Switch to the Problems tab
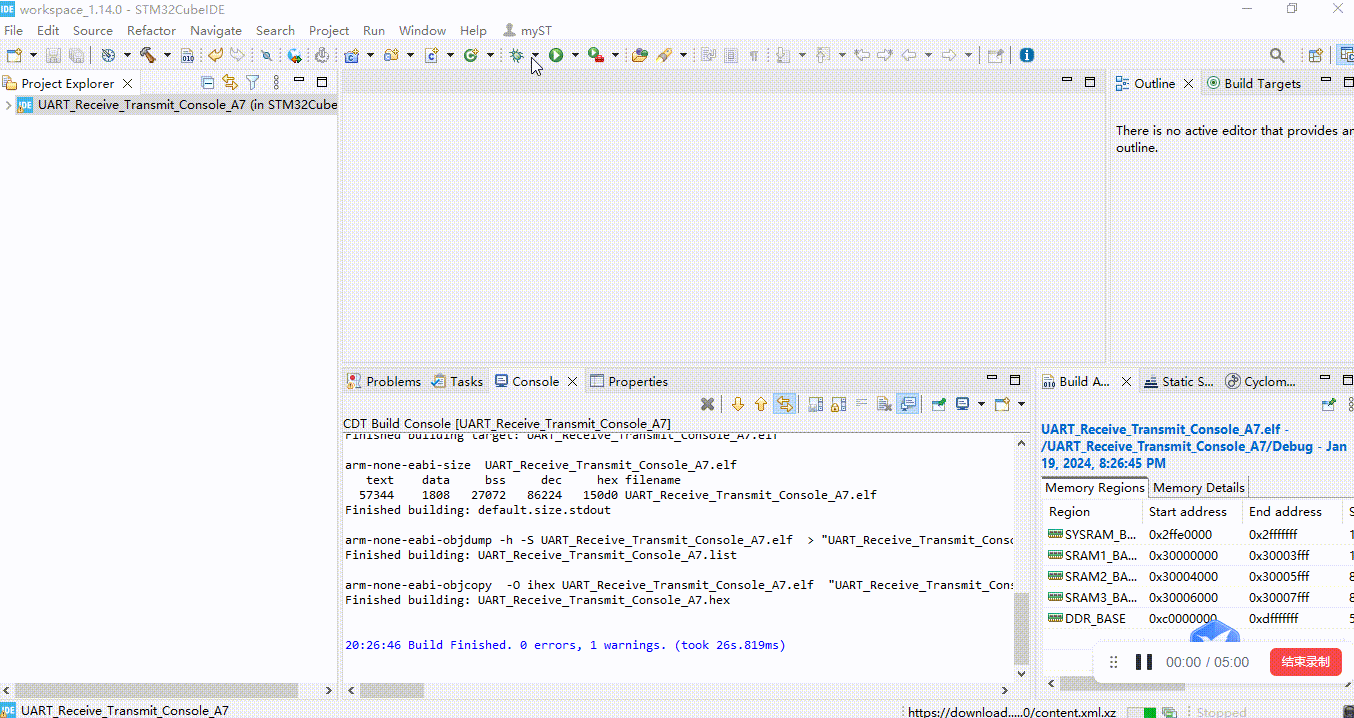This screenshot has width=1354, height=718. pos(384,381)
